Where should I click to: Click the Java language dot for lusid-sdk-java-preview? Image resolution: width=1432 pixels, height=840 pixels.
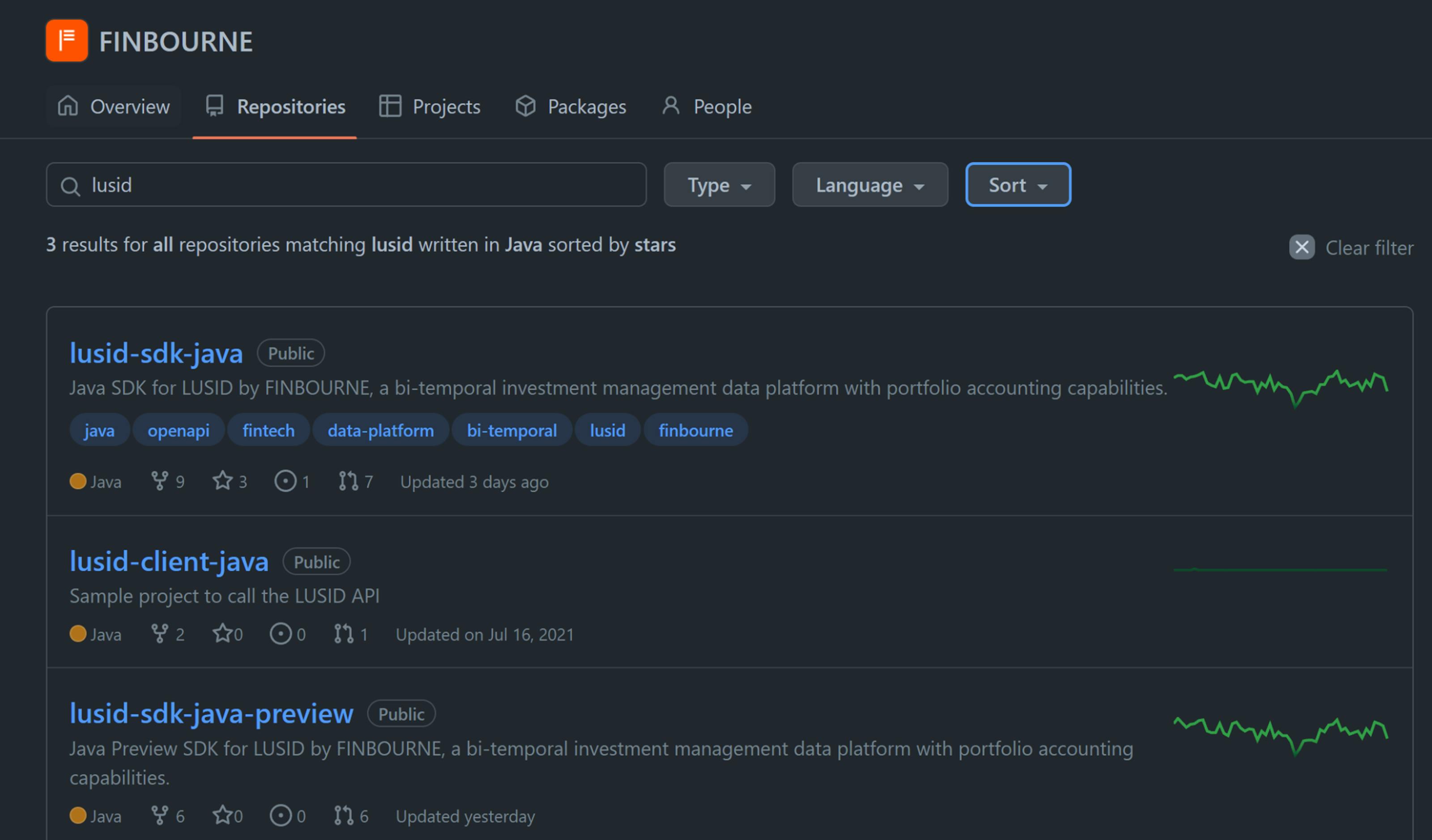(78, 815)
